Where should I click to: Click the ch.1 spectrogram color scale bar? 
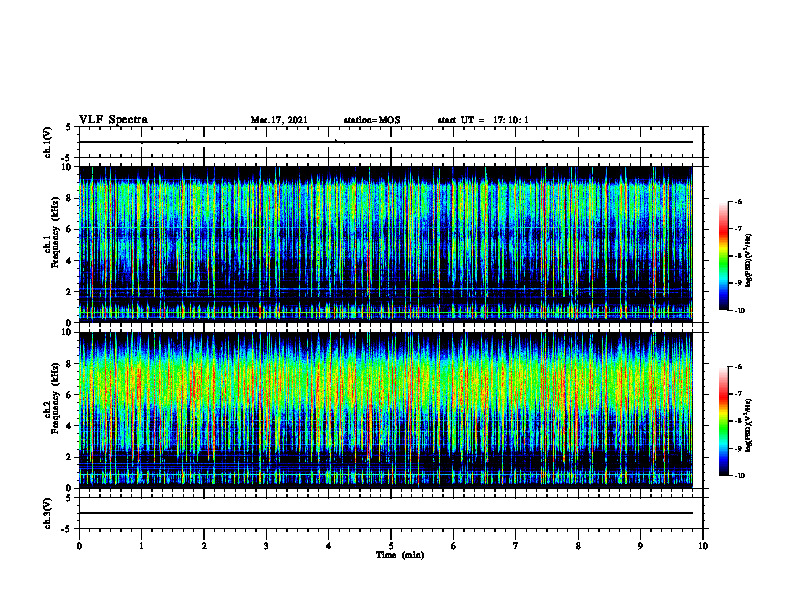coord(723,256)
